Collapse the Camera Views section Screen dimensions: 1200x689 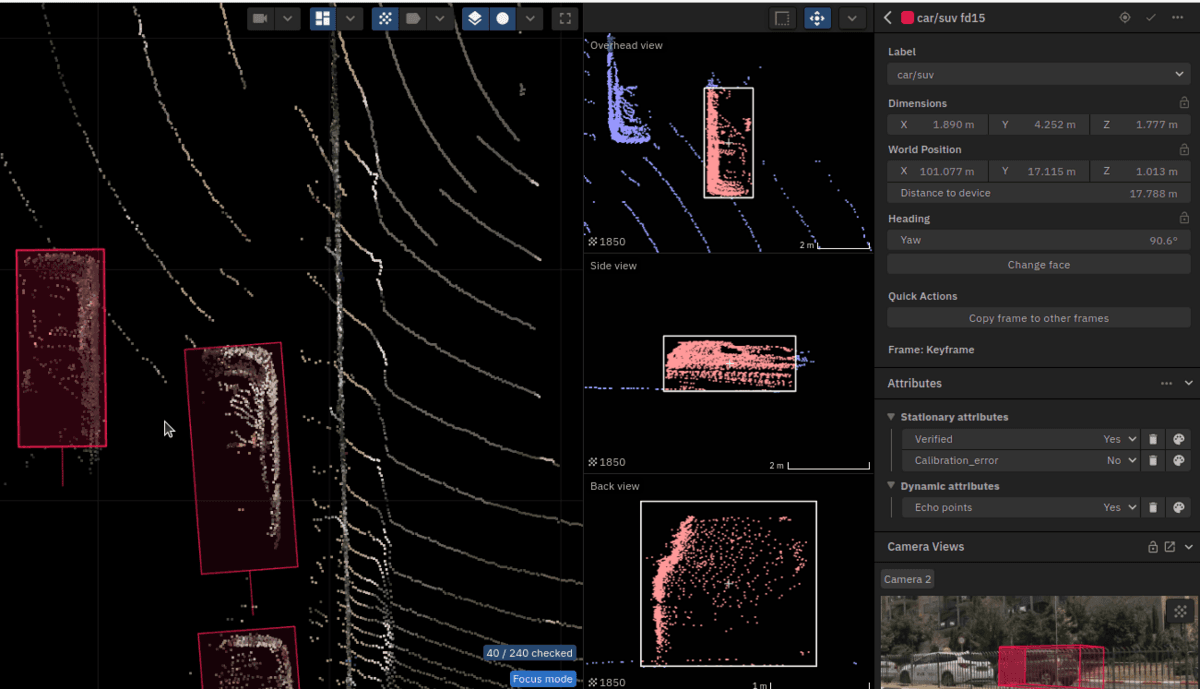point(1189,547)
